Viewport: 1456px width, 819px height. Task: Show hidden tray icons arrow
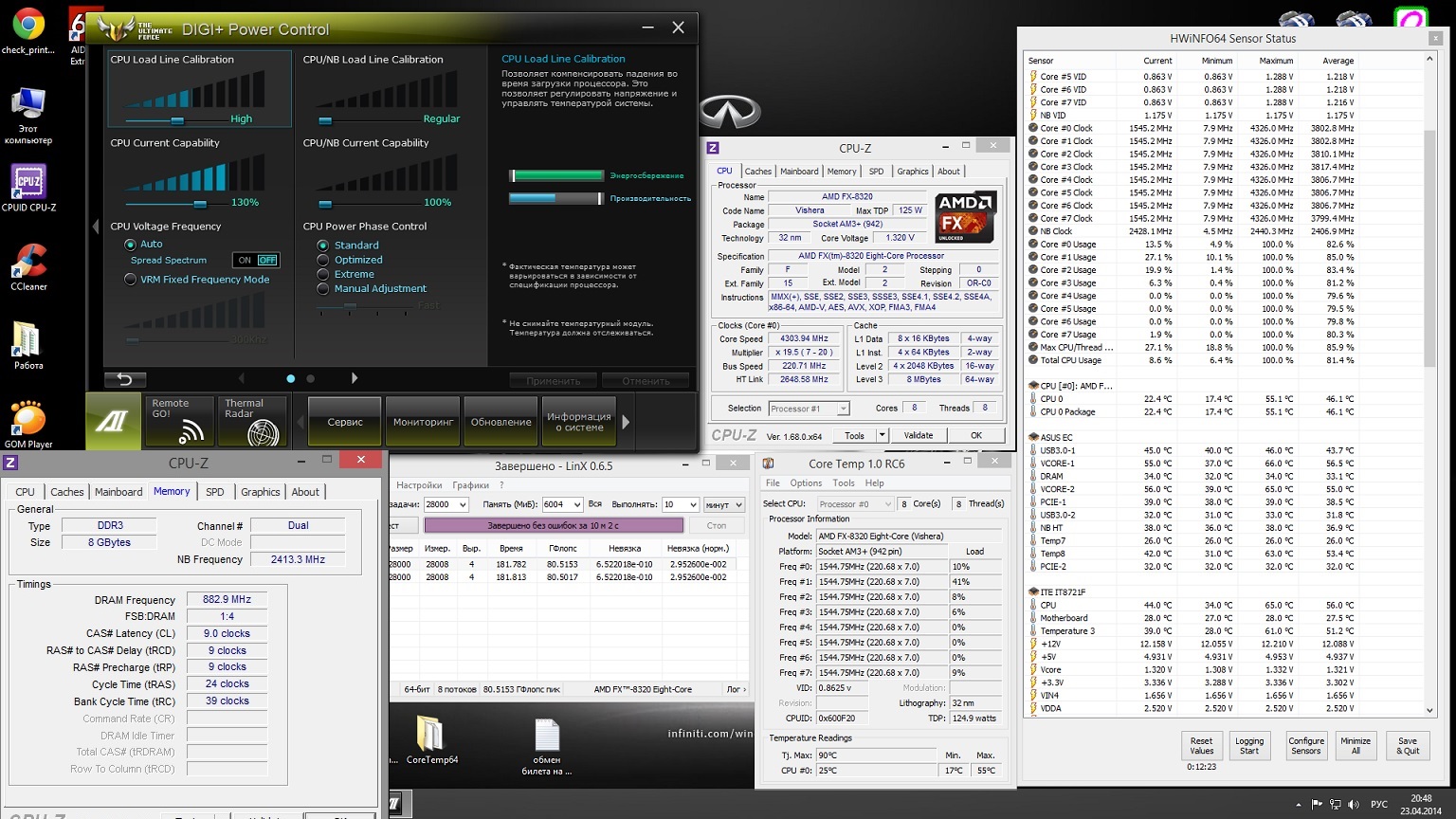point(1299,805)
